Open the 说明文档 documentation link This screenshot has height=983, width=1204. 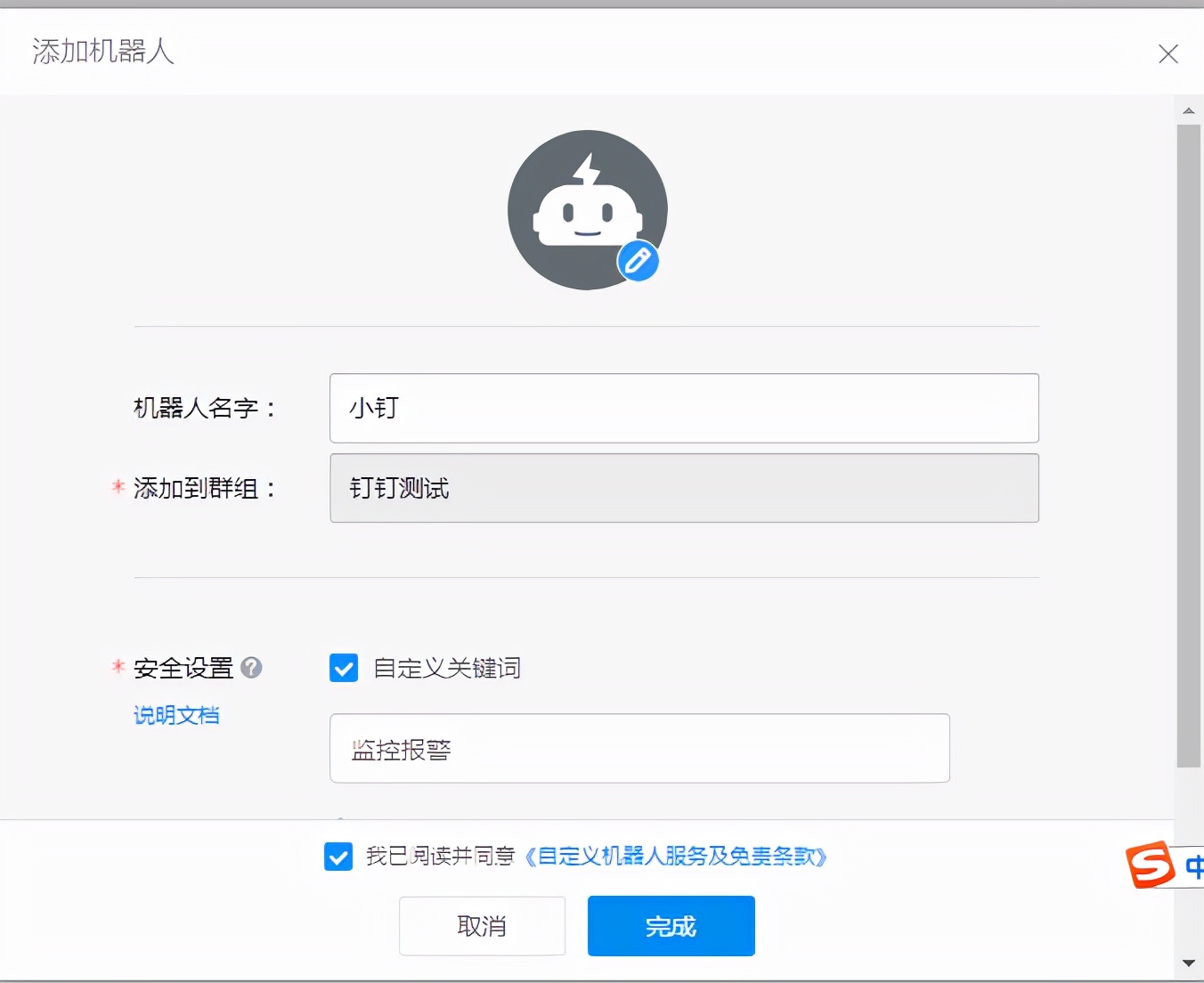pos(176,715)
